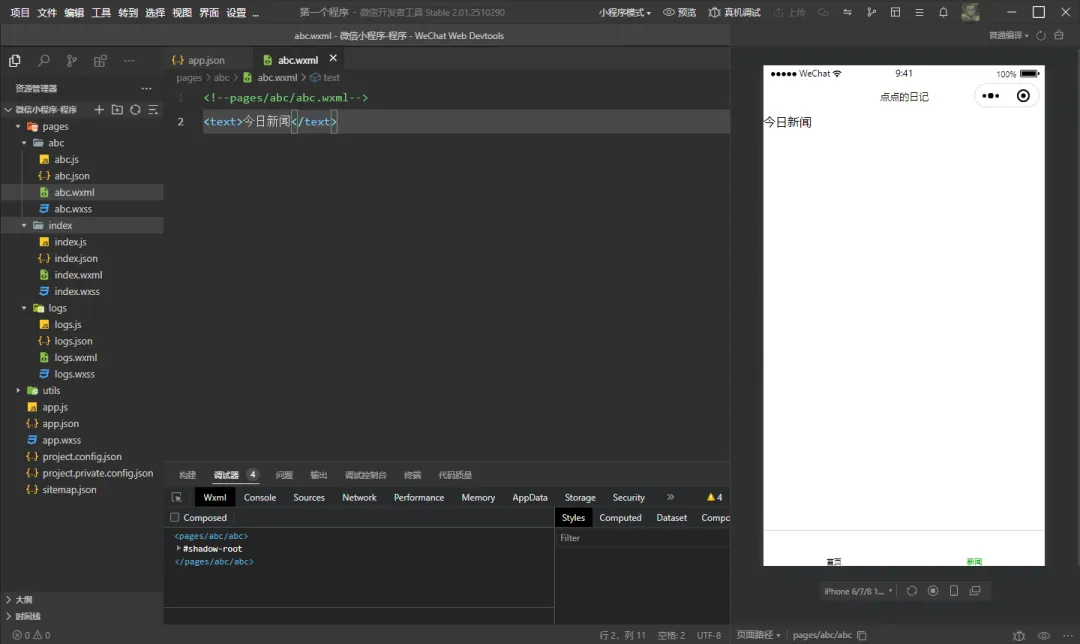The image size is (1080, 644).
Task: Click the UTF-8 encoding in status bar
Action: pyautogui.click(x=709, y=635)
